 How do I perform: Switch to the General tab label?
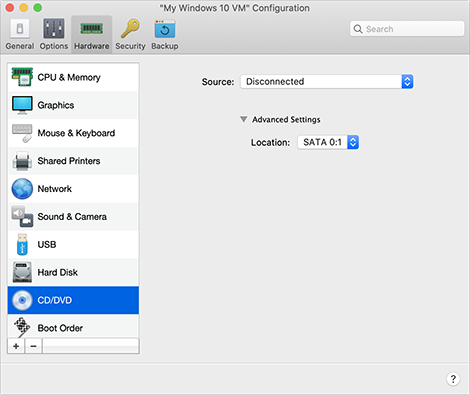tap(20, 46)
